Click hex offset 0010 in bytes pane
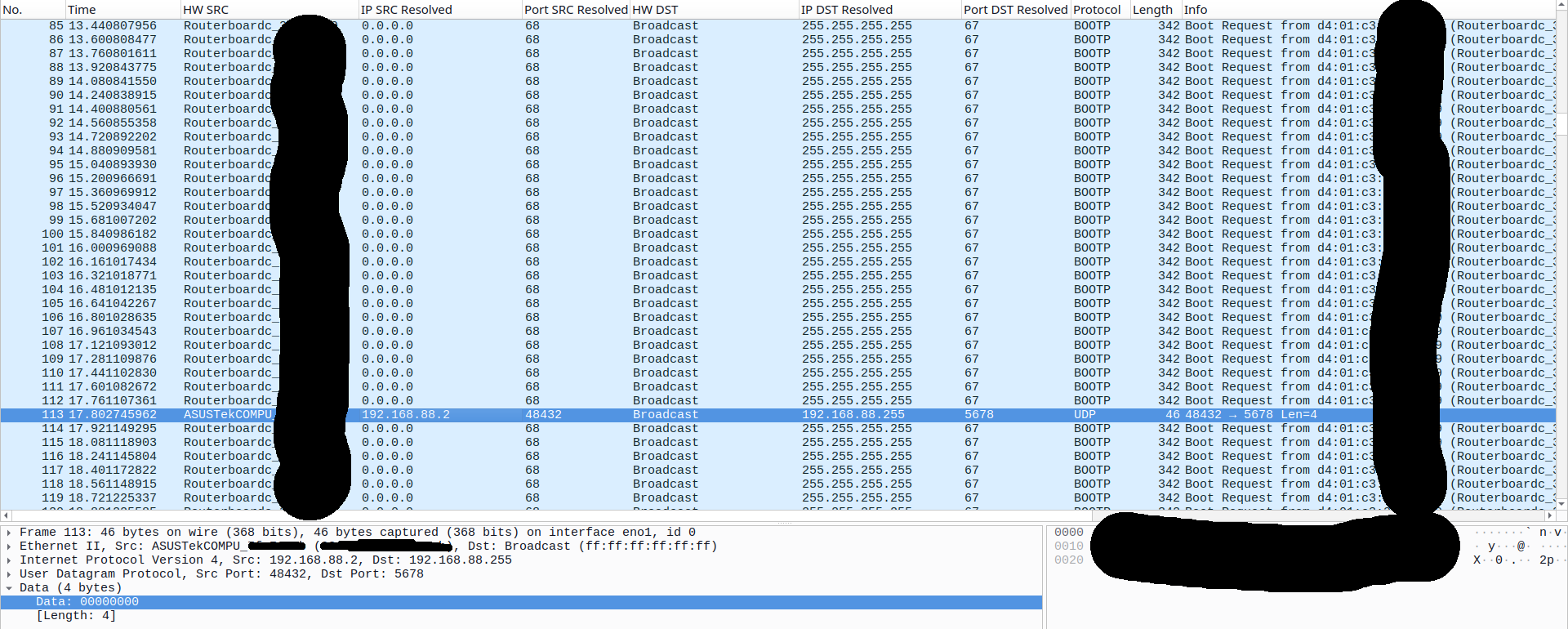This screenshot has height=629, width=1568. coord(1068,546)
